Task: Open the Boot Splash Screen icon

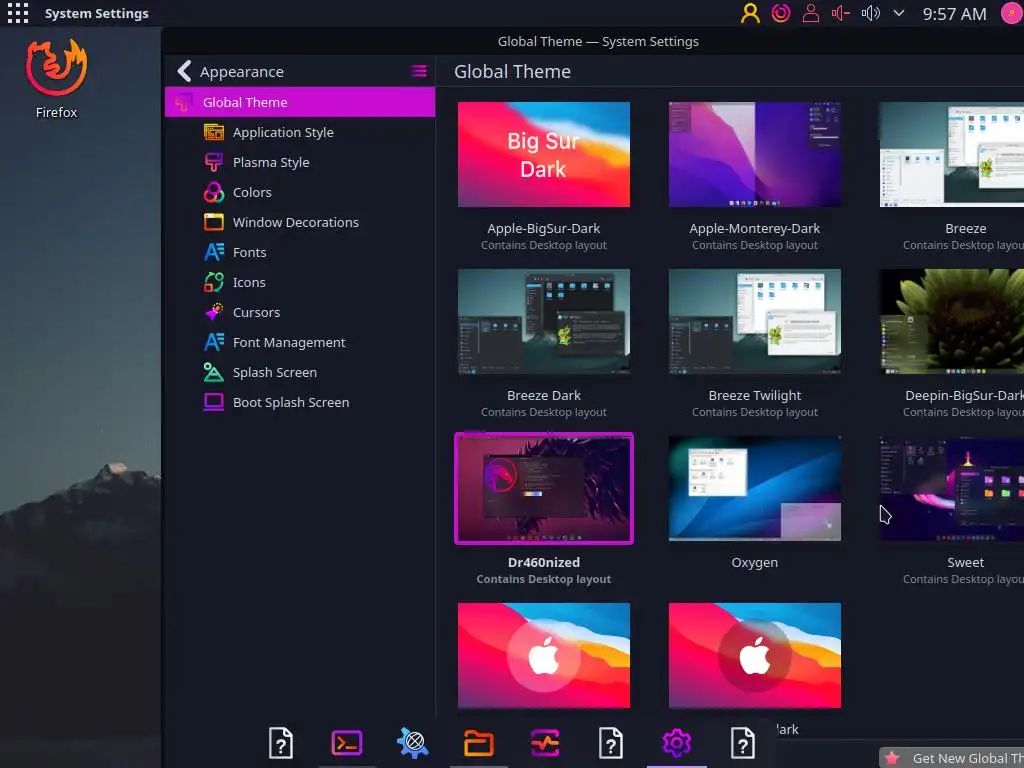Action: tap(214, 402)
